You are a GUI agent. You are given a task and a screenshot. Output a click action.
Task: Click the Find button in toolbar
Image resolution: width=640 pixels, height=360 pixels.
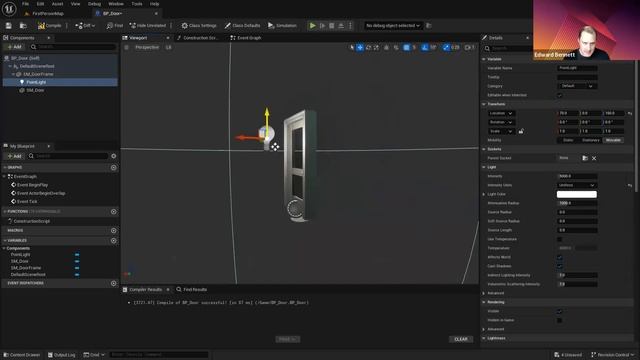pyautogui.click(x=115, y=26)
